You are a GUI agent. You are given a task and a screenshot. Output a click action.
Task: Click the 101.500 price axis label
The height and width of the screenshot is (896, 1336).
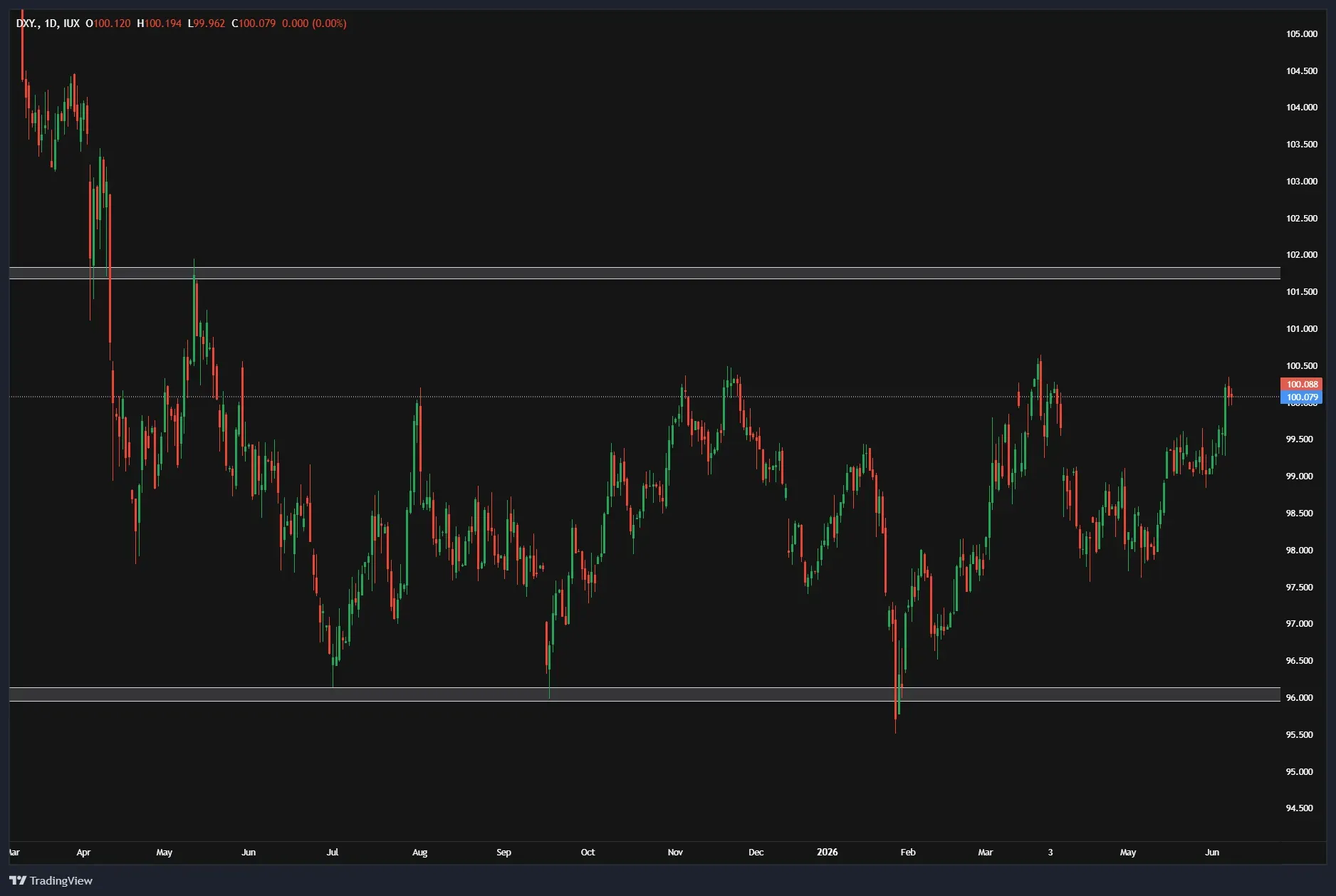click(1302, 292)
